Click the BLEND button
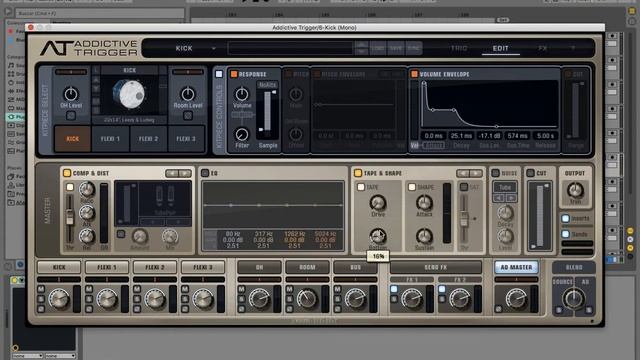The width and height of the screenshot is (640, 360). click(x=574, y=267)
